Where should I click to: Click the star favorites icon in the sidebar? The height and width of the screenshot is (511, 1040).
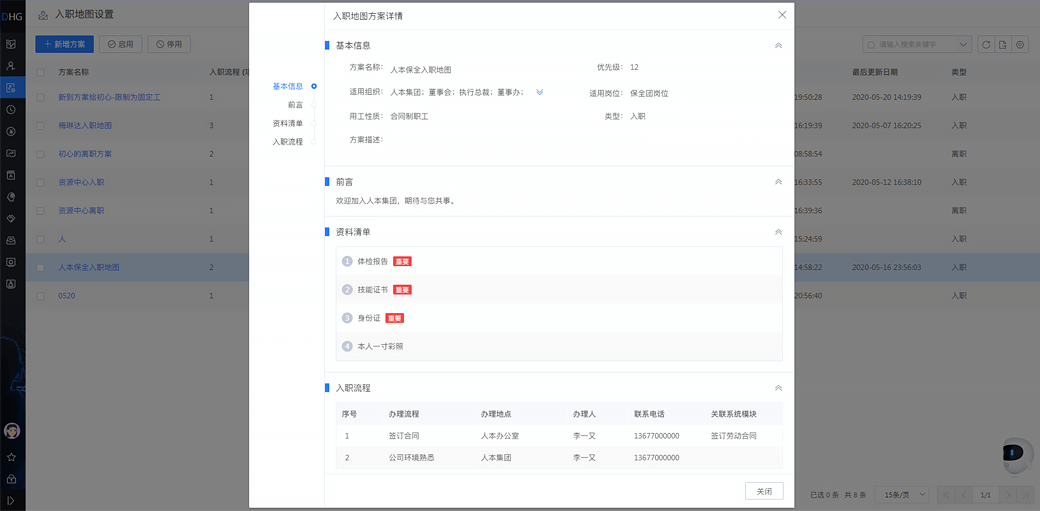tap(12, 457)
